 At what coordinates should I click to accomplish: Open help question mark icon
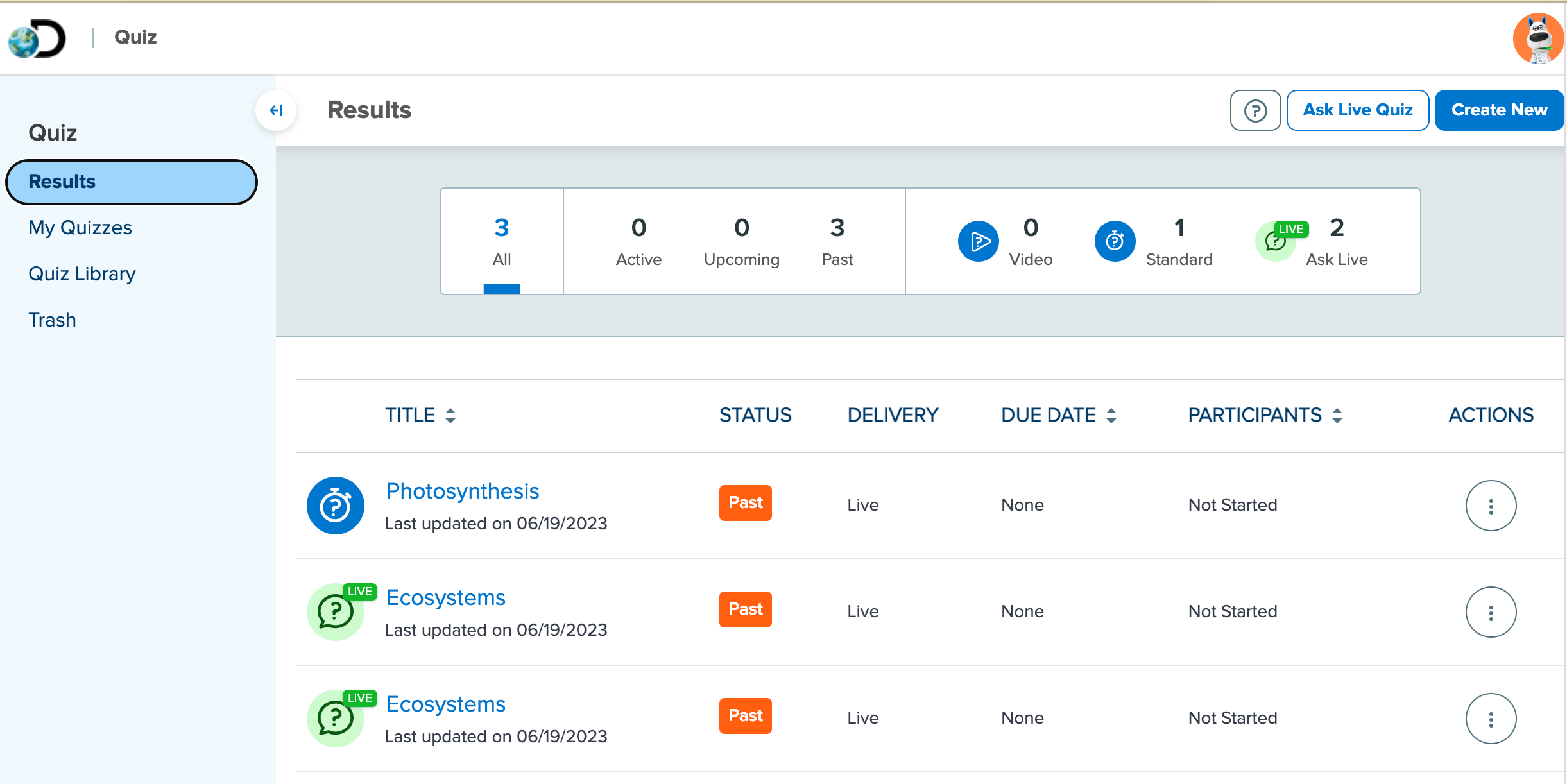(1255, 110)
